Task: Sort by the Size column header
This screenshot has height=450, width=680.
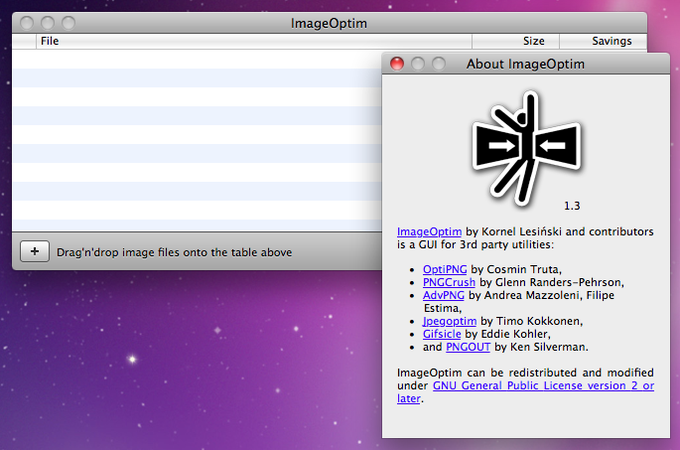Action: (516, 41)
